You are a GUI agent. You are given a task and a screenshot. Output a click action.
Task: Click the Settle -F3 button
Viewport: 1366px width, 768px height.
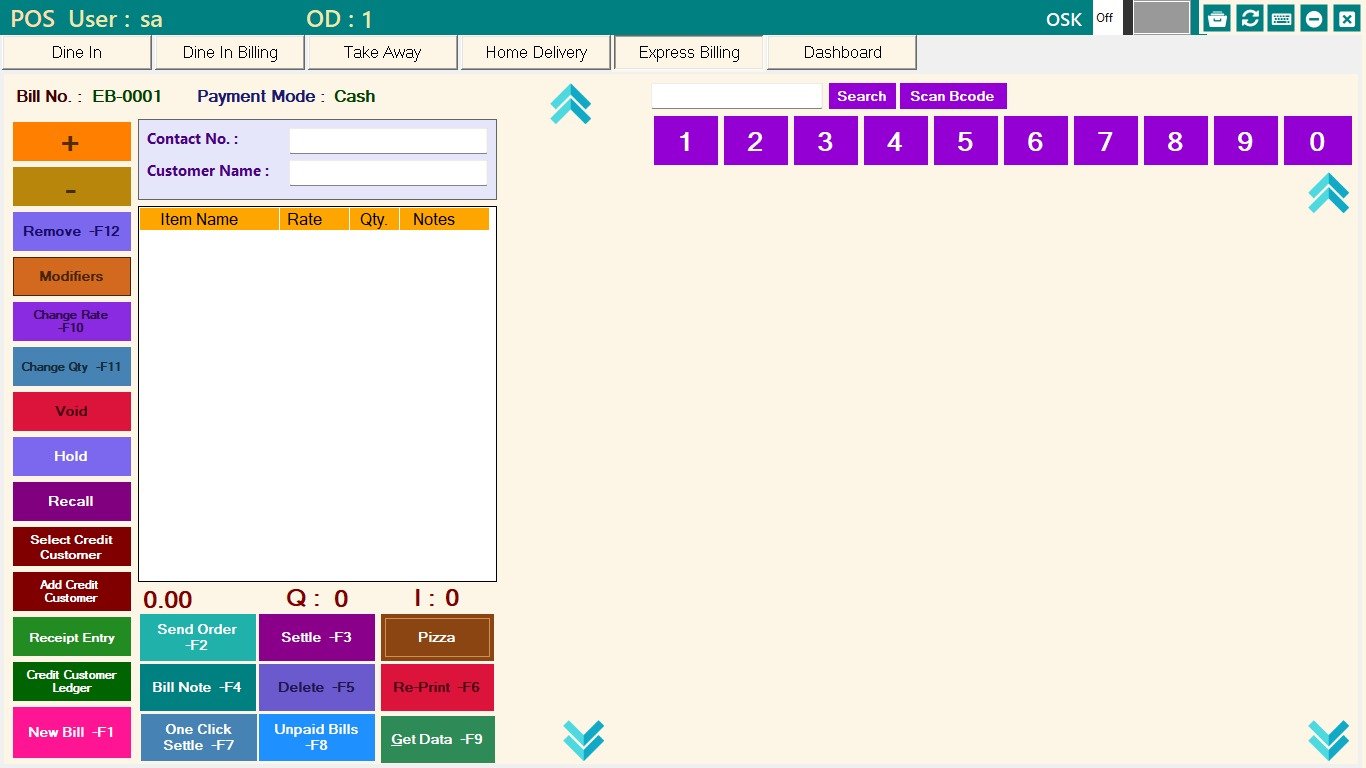click(316, 638)
